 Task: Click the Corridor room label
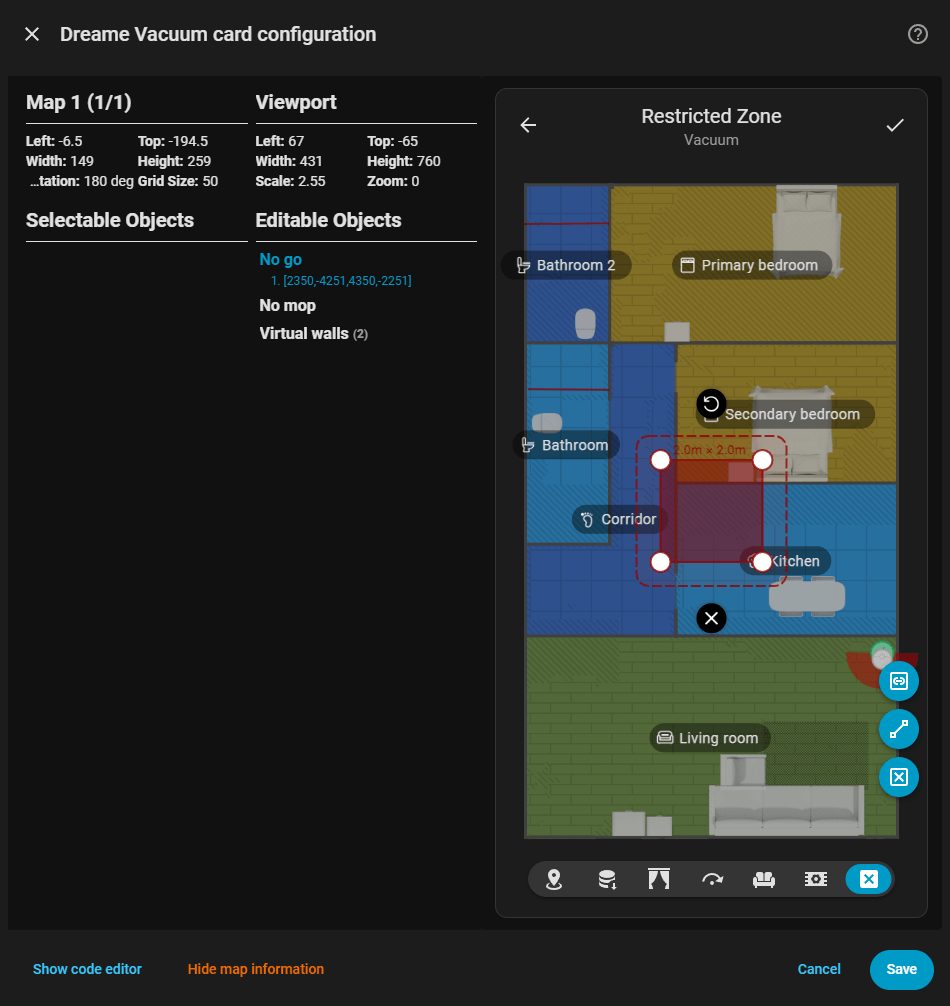(x=619, y=519)
